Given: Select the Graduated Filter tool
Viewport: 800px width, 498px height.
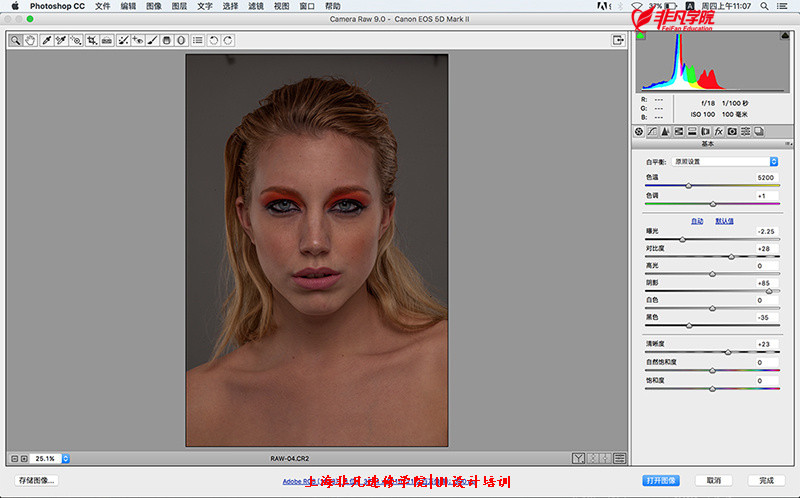Looking at the screenshot, I should tap(166, 40).
